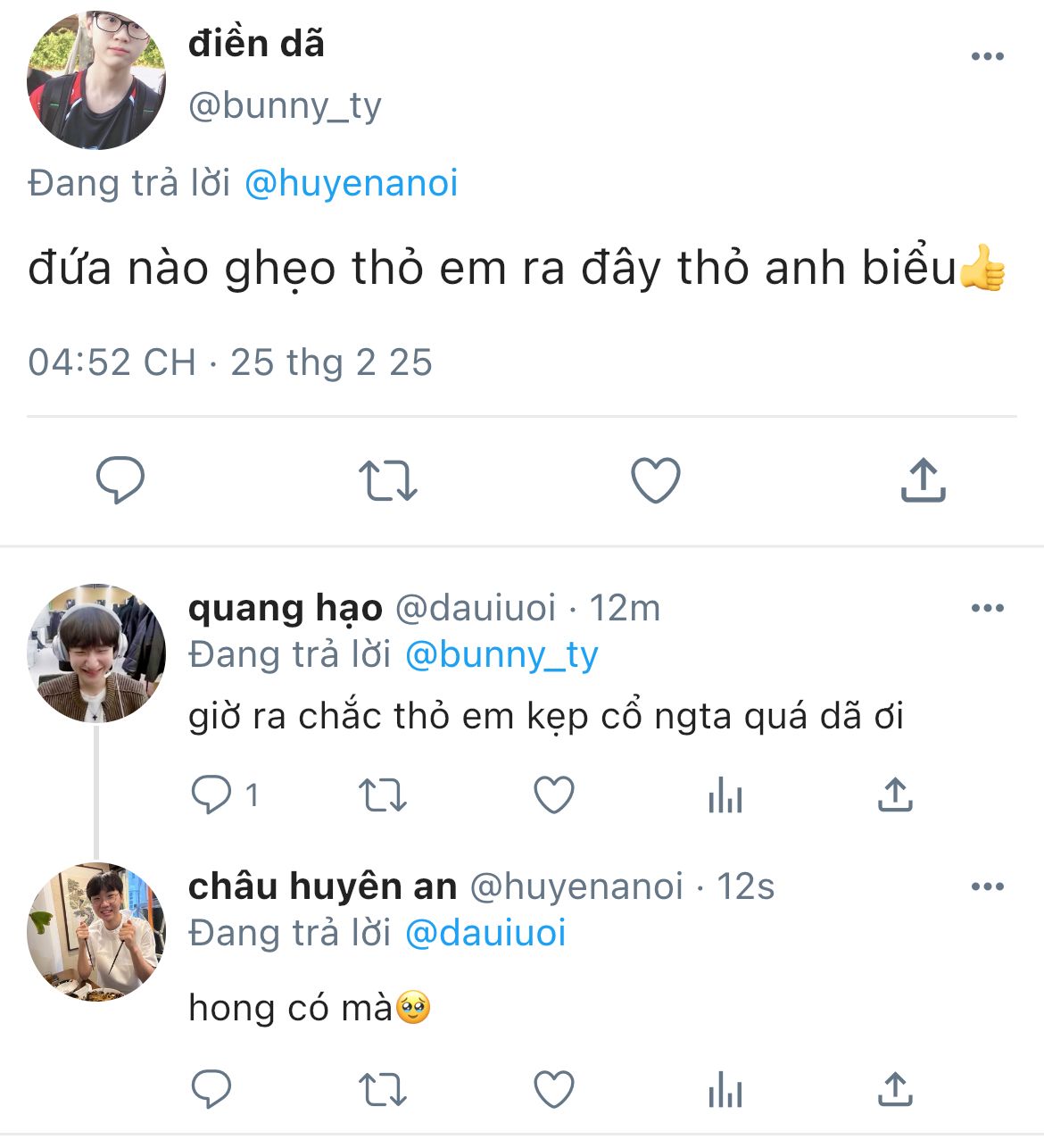Image resolution: width=1044 pixels, height=1148 pixels.
Task: Open the @huyenanoi mention link in the main tweet
Action: pyautogui.click(x=351, y=184)
